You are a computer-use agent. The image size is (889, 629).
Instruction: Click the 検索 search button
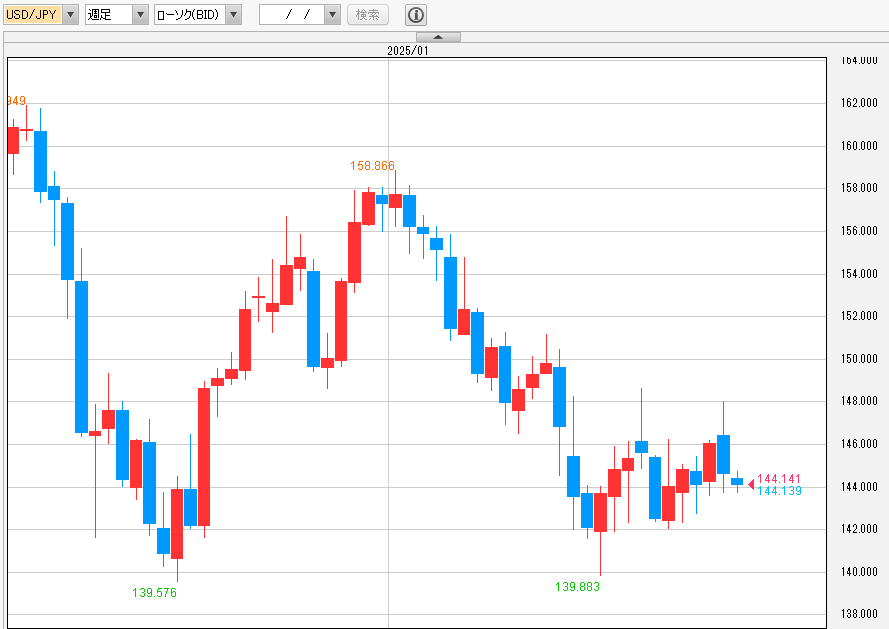click(x=367, y=15)
